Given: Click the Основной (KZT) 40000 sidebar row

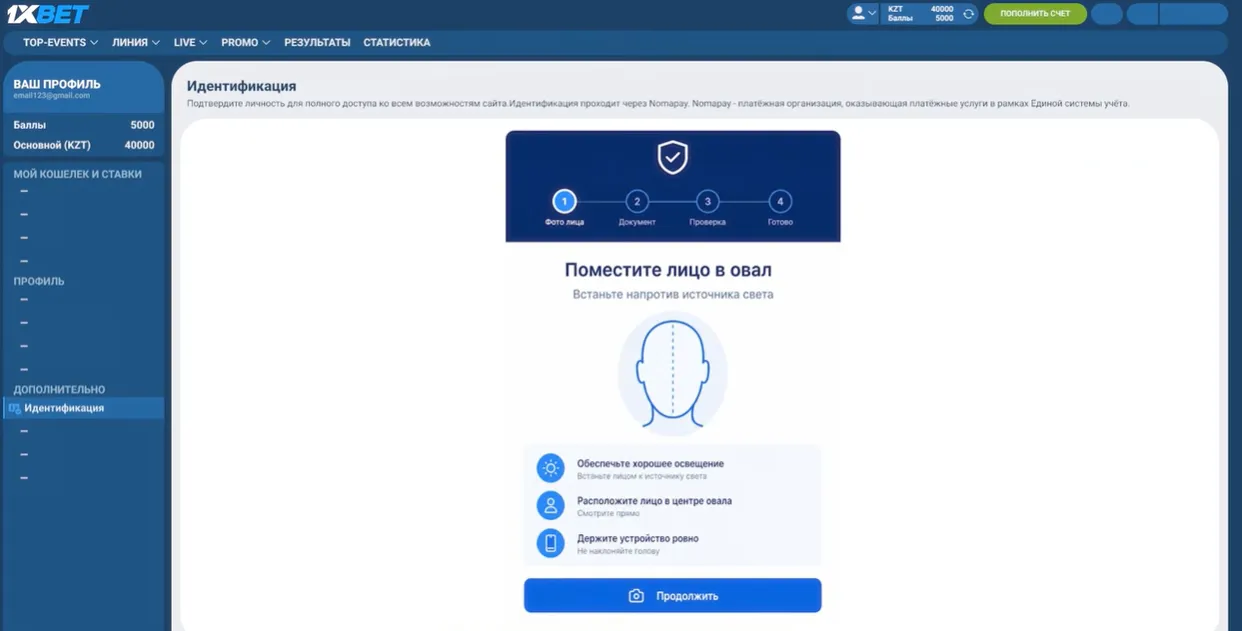Looking at the screenshot, I should pyautogui.click(x=84, y=145).
